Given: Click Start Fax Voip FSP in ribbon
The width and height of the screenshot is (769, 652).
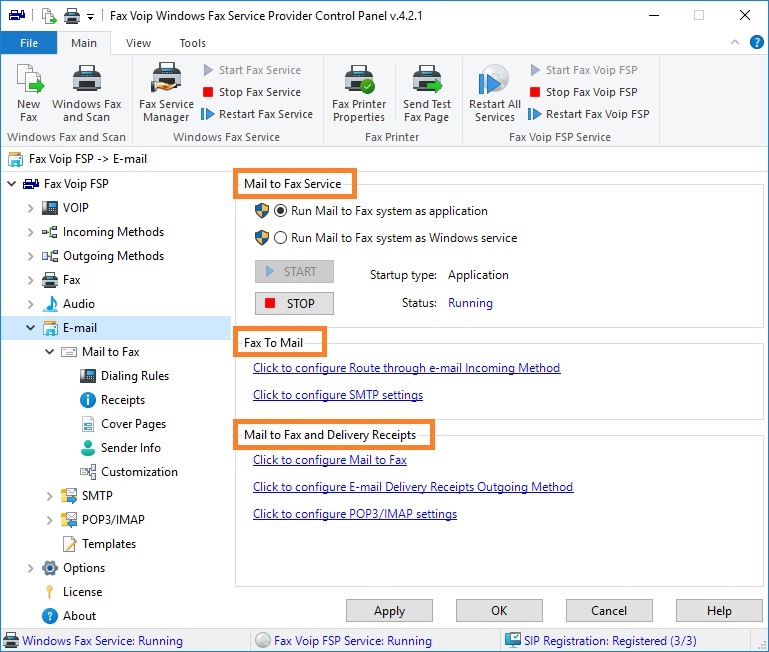Looking at the screenshot, I should [x=584, y=70].
